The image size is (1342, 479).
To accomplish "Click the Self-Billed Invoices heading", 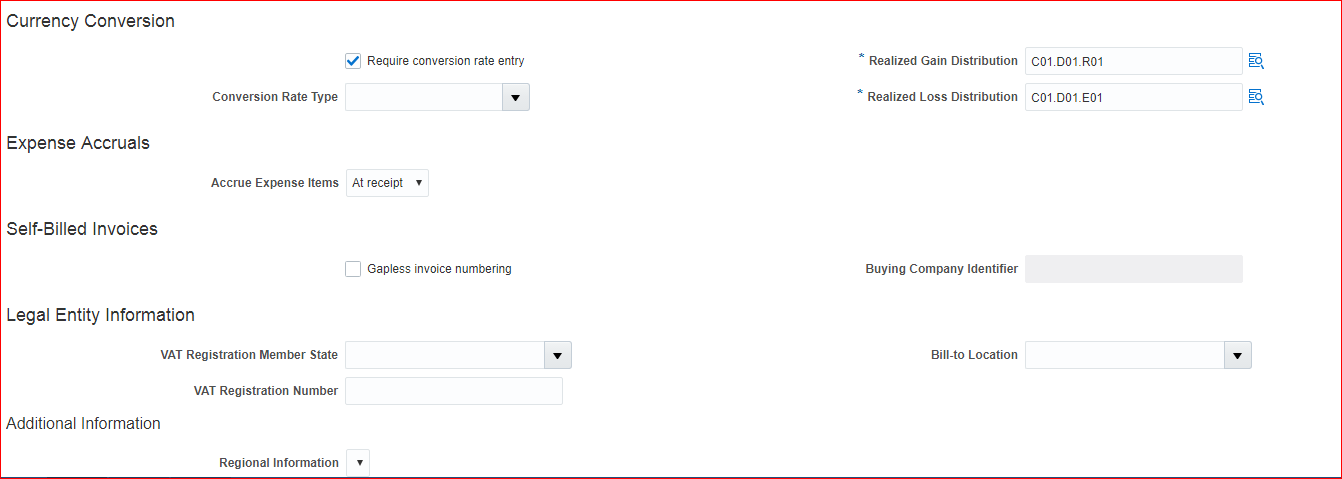I will [82, 229].
